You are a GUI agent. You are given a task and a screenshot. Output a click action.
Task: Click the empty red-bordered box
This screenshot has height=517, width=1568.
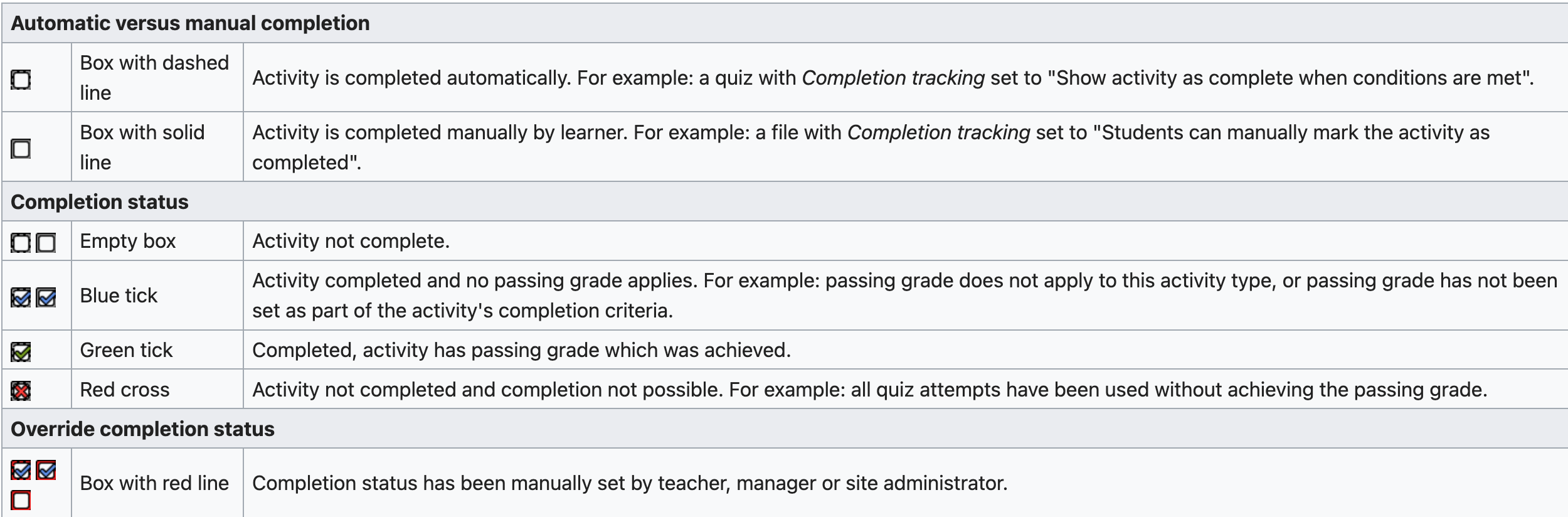click(x=21, y=500)
